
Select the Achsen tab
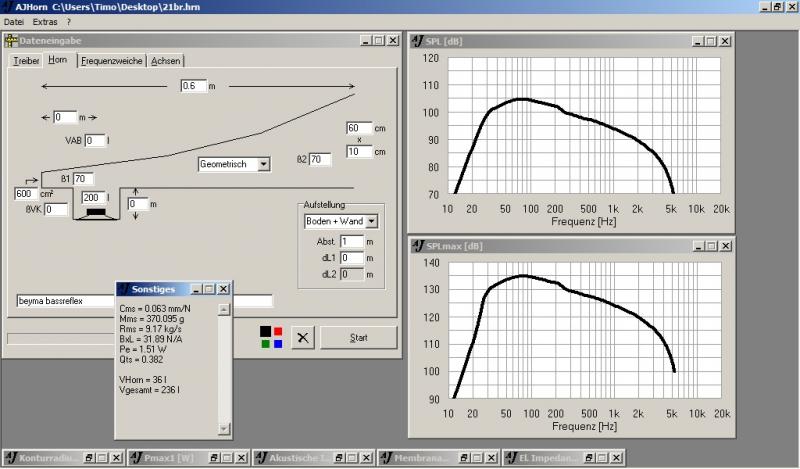pos(166,61)
